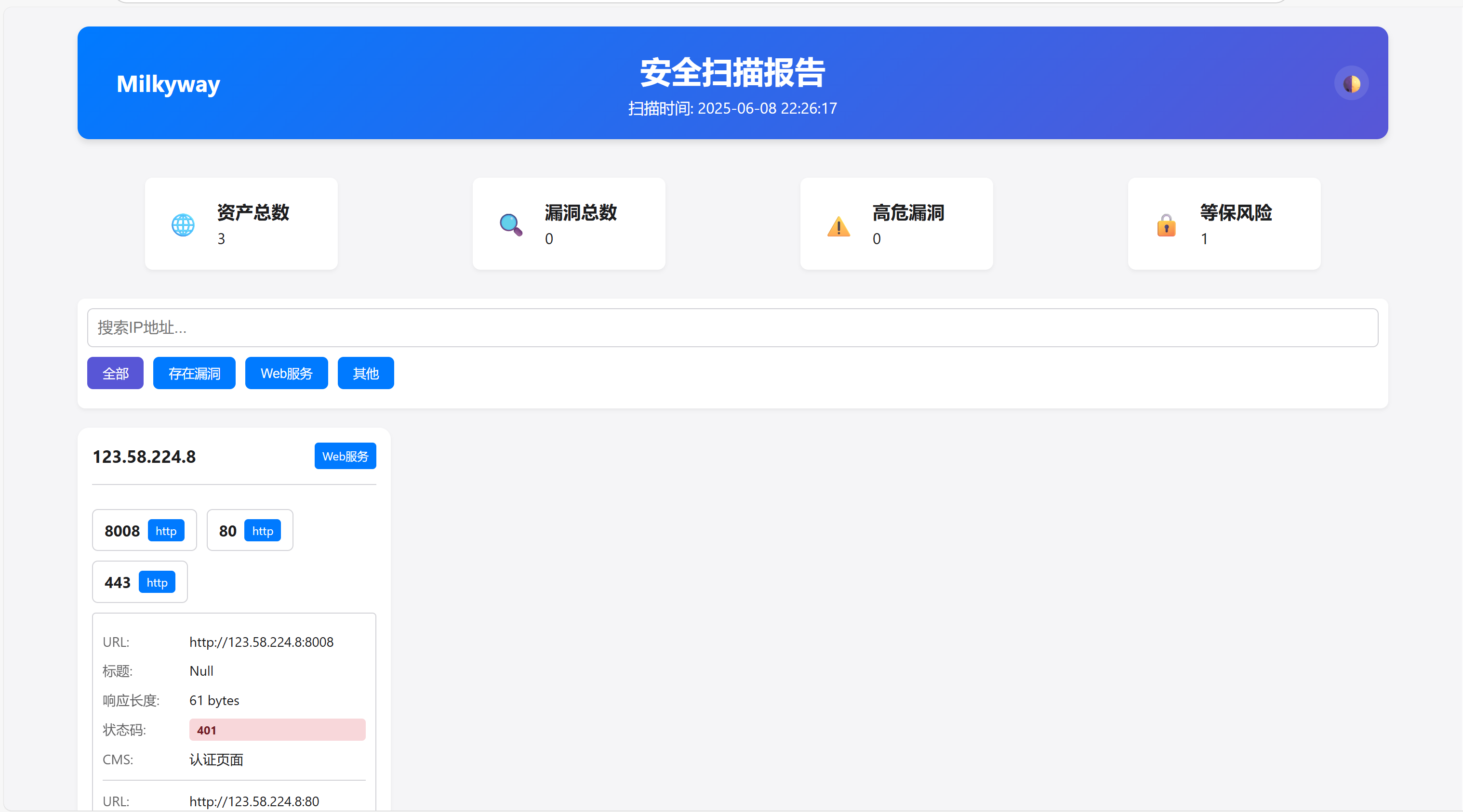Click URL http://123.58.224.8:80
Viewport: 1463px width, 812px height.
pos(254,801)
